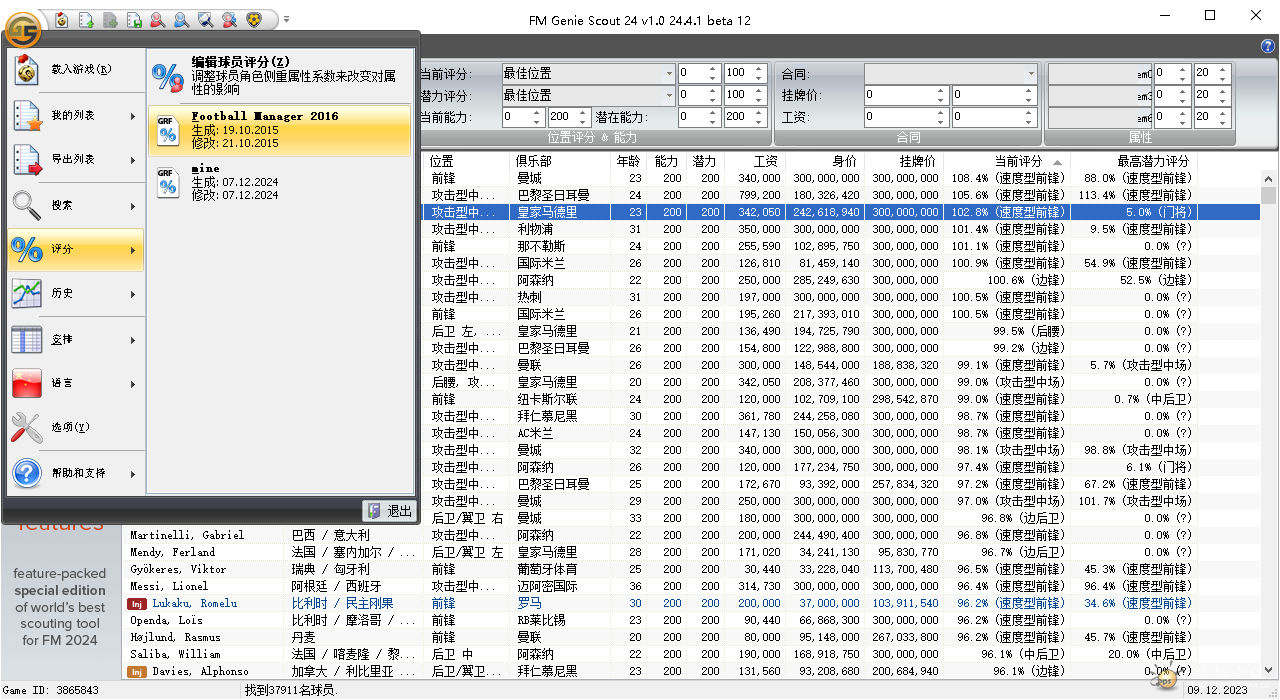This screenshot has width=1280, height=700.
Task: Select Football Manager 2016 rating file
Action: [279, 130]
